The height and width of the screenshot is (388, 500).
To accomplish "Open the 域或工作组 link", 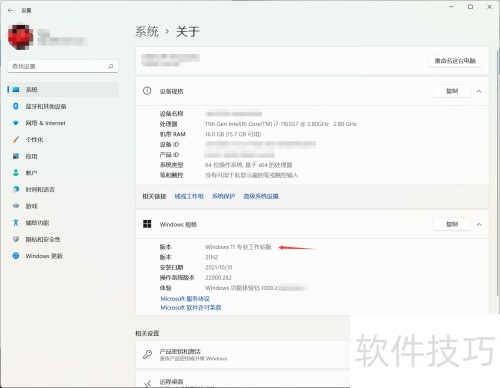I will [189, 196].
